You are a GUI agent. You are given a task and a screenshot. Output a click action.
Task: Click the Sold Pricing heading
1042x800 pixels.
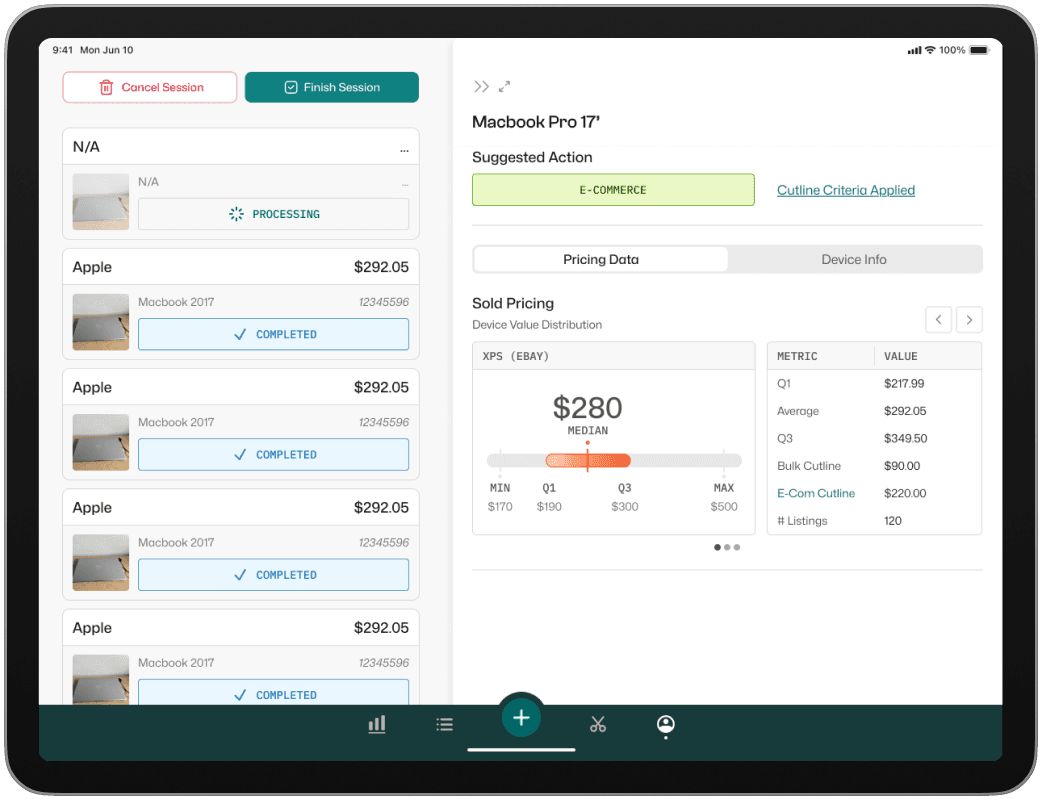click(x=513, y=304)
